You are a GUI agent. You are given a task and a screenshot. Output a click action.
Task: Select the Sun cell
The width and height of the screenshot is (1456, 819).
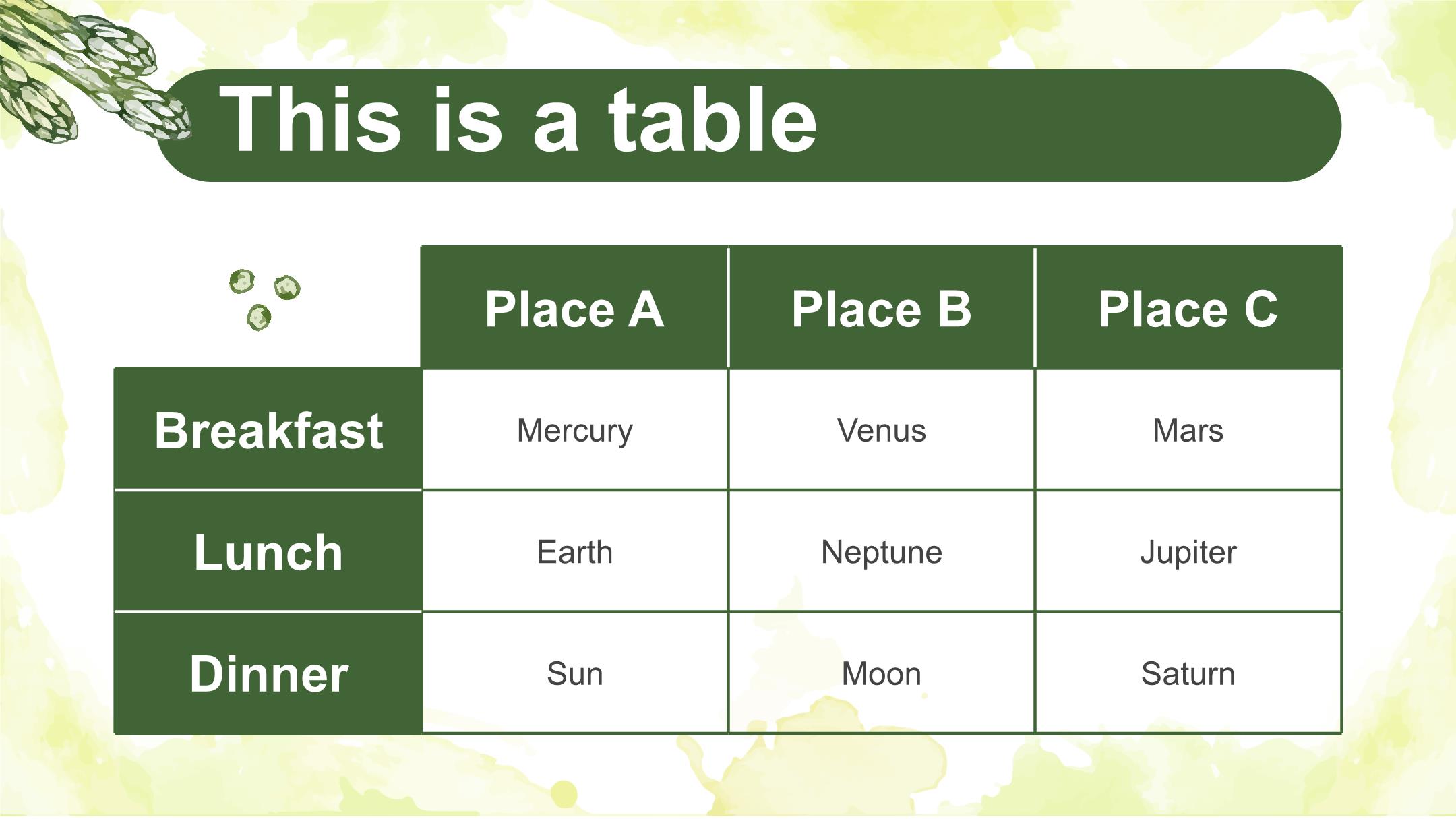pyautogui.click(x=574, y=673)
